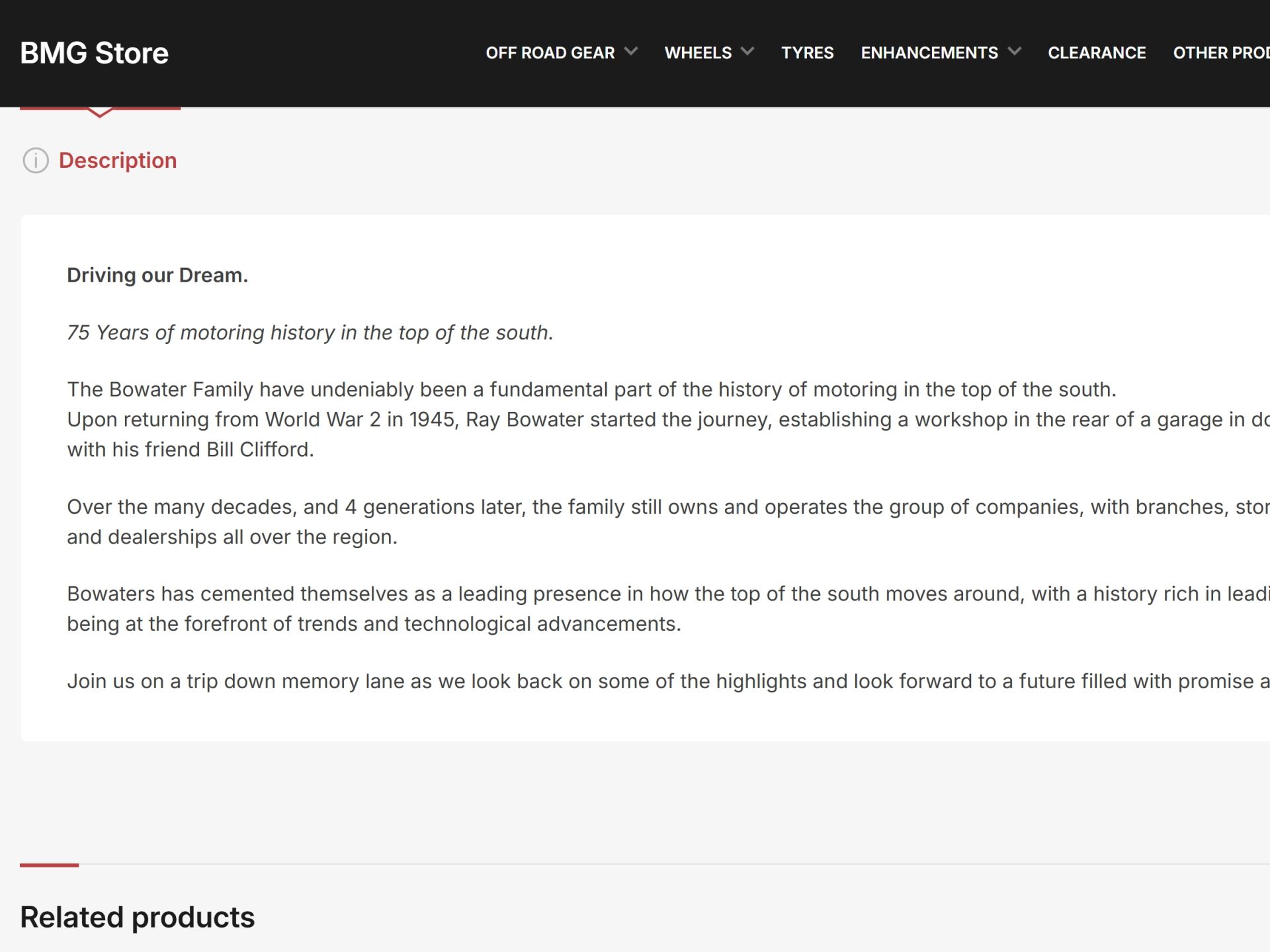Click the Related products heading
Screen dimensions: 1270x952
(x=137, y=918)
